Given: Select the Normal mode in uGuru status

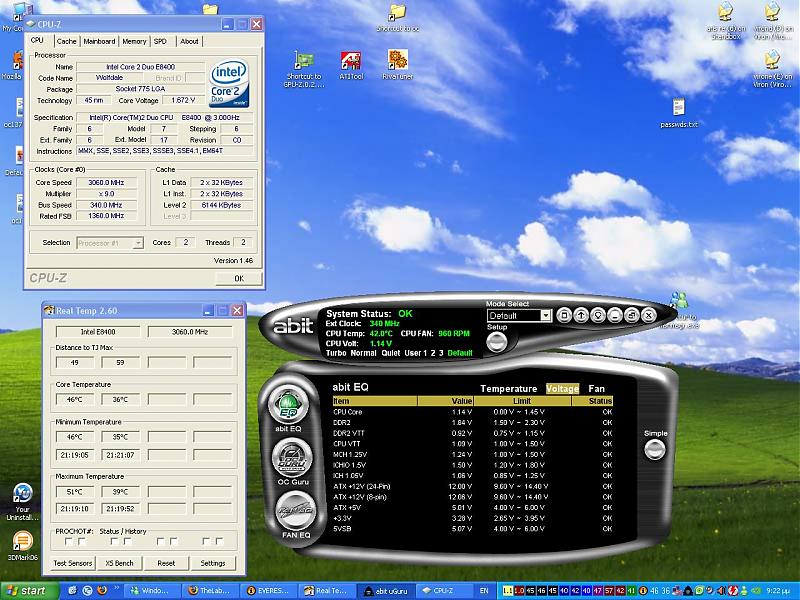Looking at the screenshot, I should point(363,353).
